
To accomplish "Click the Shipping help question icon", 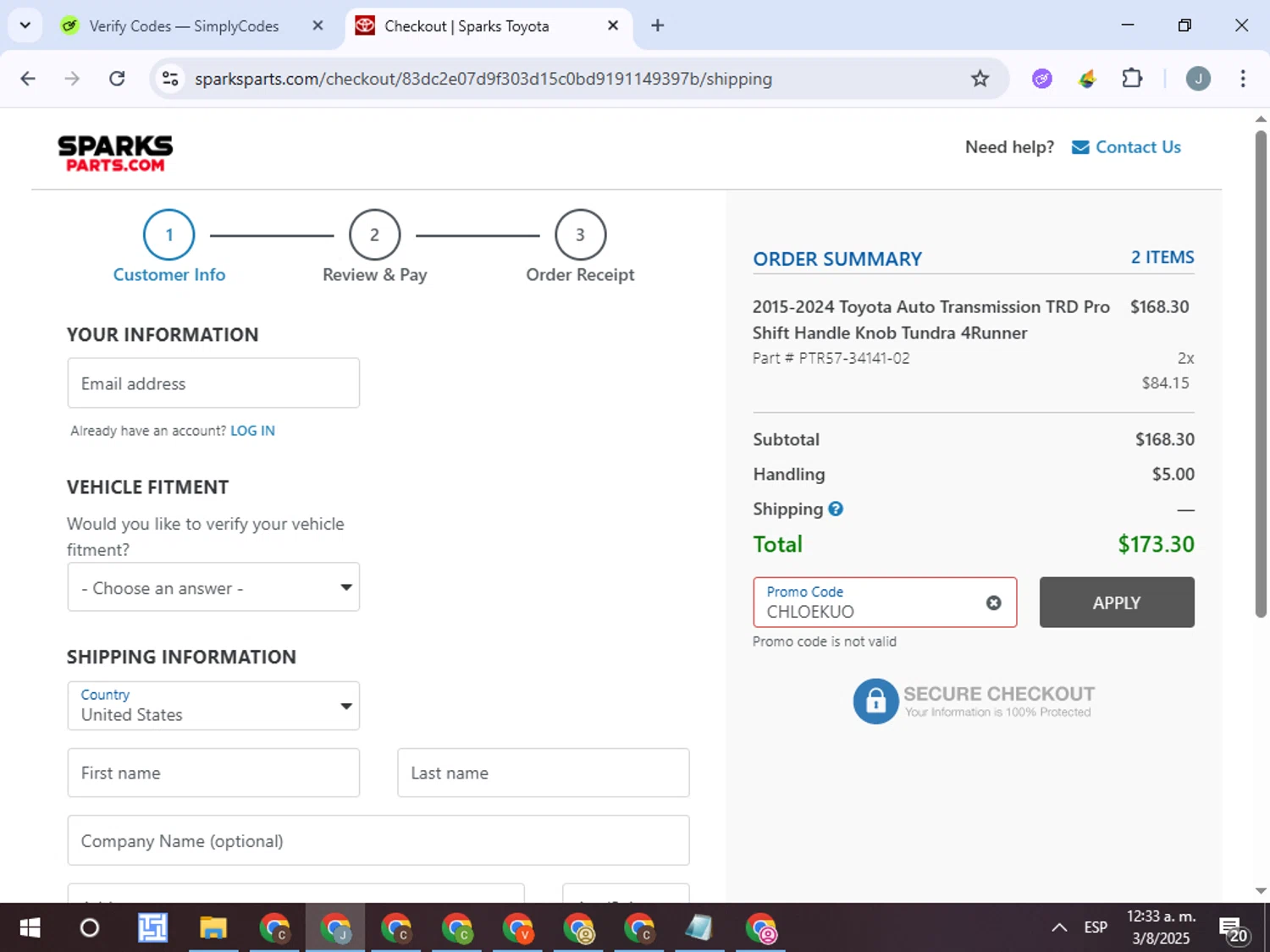I will coord(836,509).
